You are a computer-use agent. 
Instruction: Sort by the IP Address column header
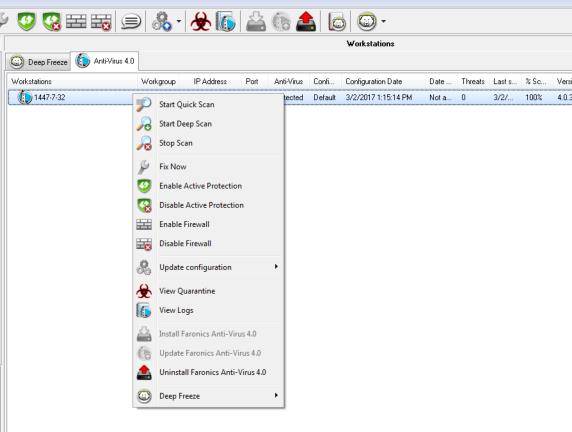tap(210, 81)
